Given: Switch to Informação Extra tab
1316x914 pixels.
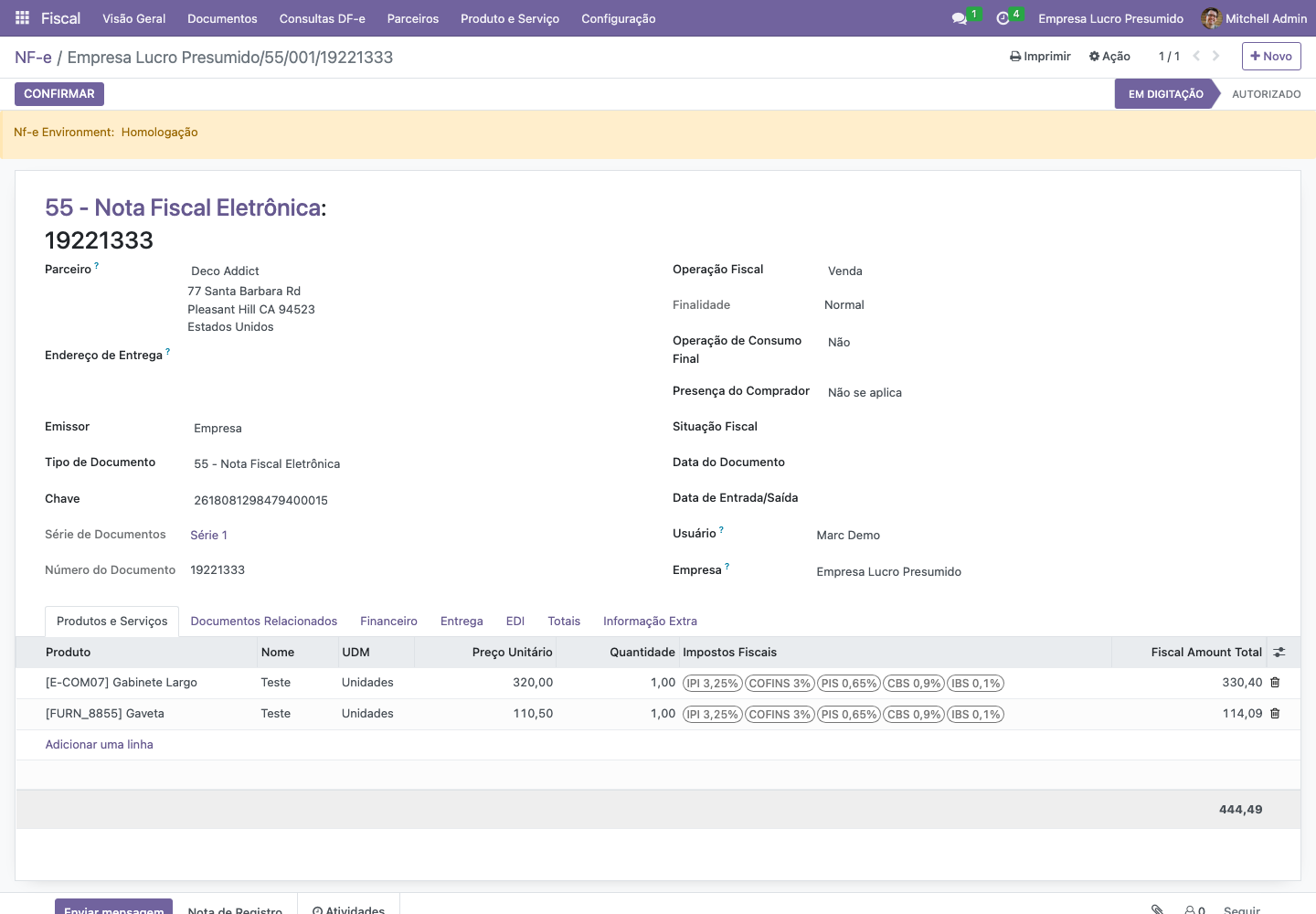Looking at the screenshot, I should (x=650, y=621).
